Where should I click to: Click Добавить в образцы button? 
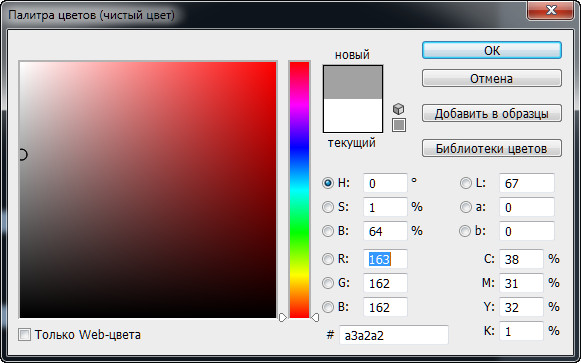pyautogui.click(x=492, y=113)
